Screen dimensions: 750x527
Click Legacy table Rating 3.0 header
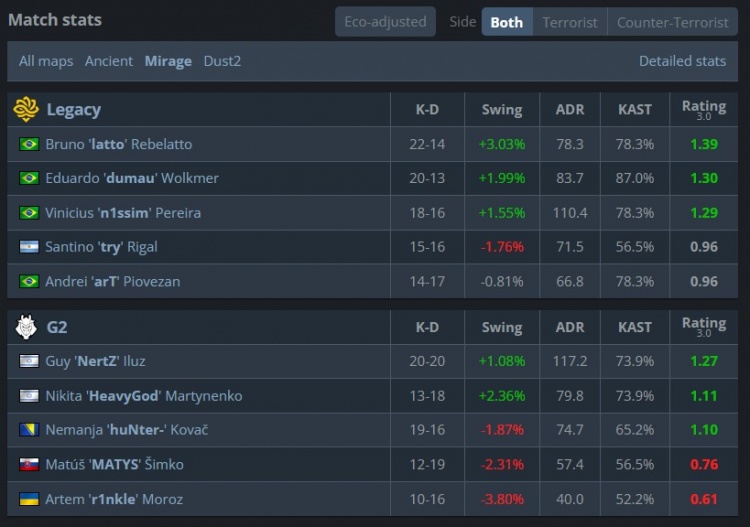click(x=704, y=110)
